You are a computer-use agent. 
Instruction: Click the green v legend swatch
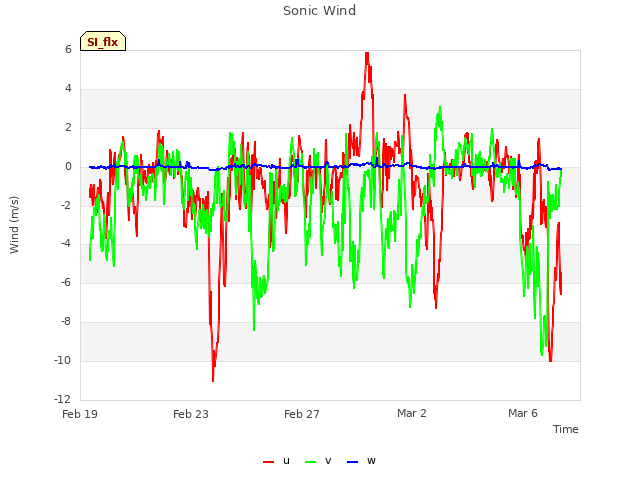coord(311,462)
